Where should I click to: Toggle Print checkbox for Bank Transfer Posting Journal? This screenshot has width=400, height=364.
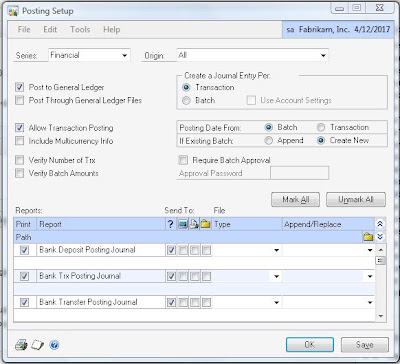tap(24, 302)
